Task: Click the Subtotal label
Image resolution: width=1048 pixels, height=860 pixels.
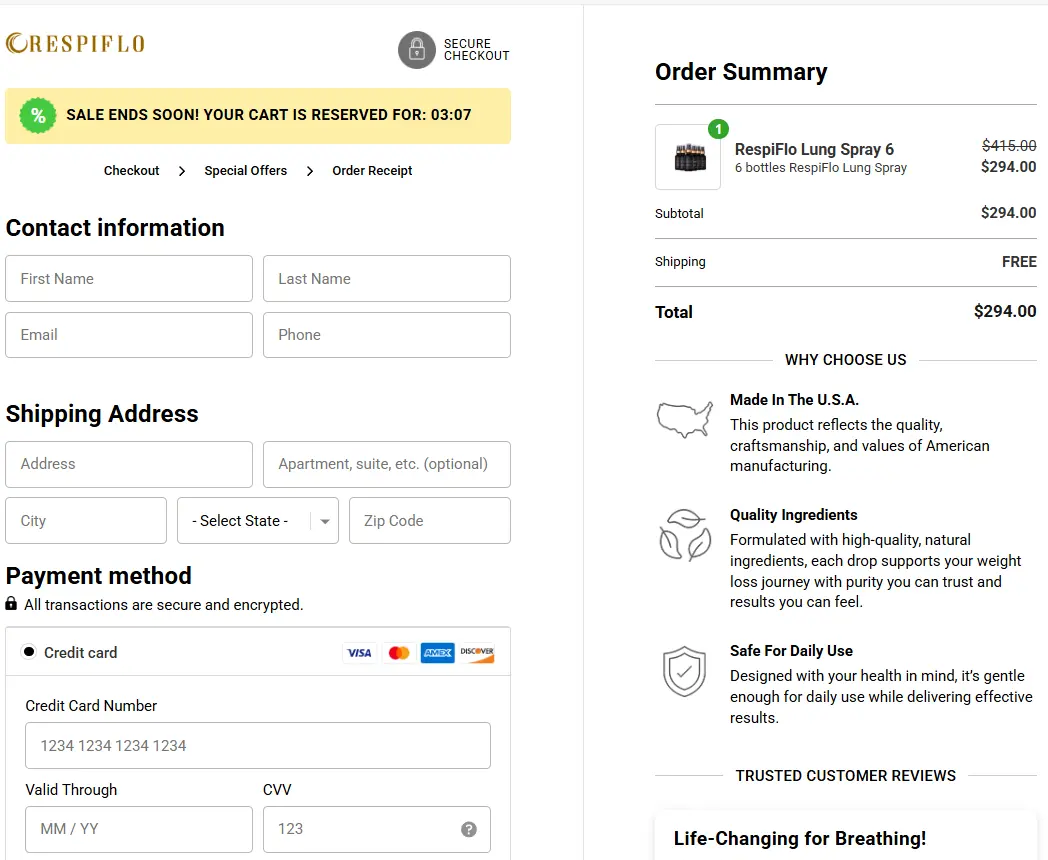Action: pyautogui.click(x=679, y=214)
